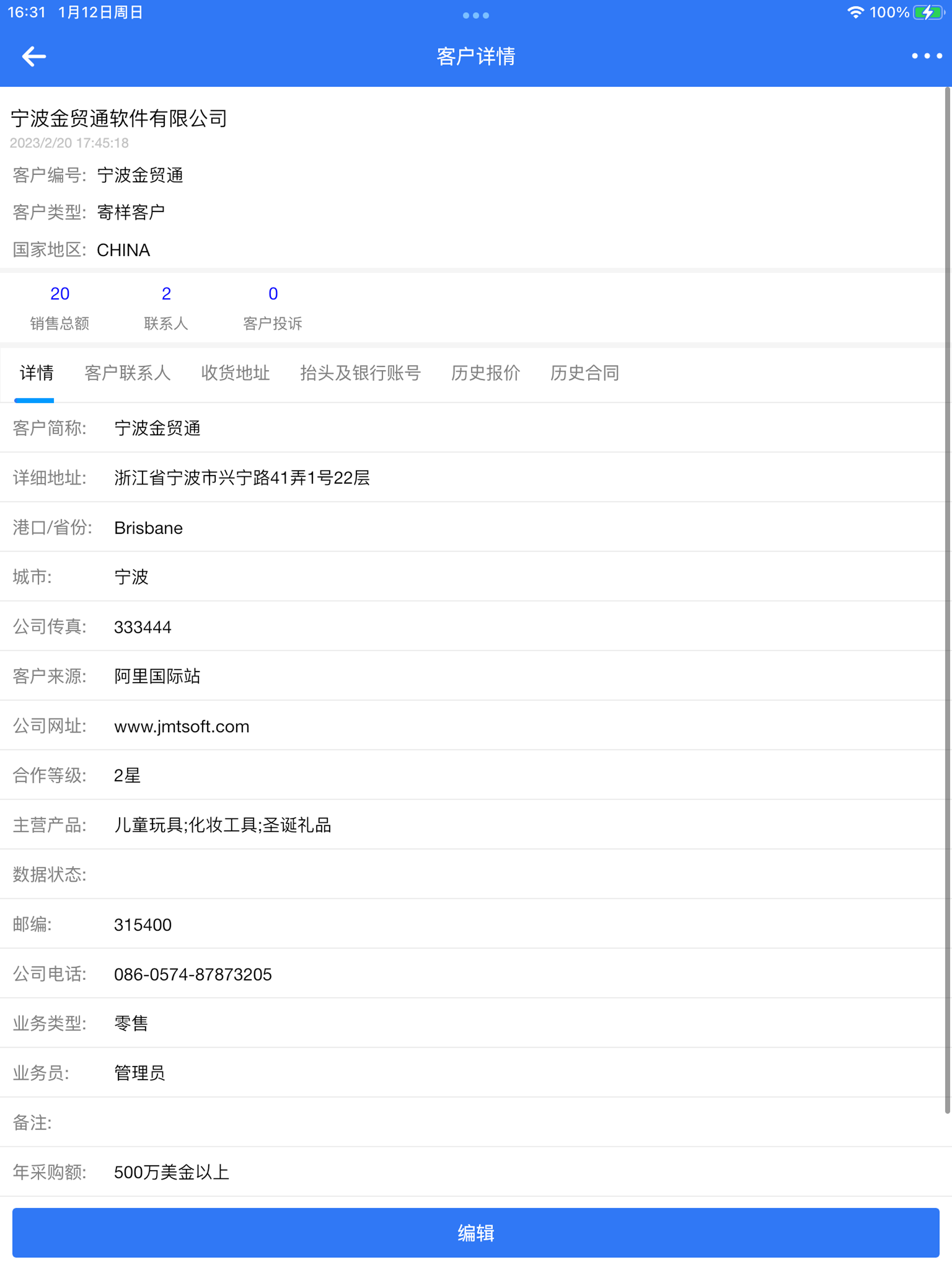Select cooperation level 2星
The width and height of the screenshot is (952, 1270).
[x=127, y=776]
